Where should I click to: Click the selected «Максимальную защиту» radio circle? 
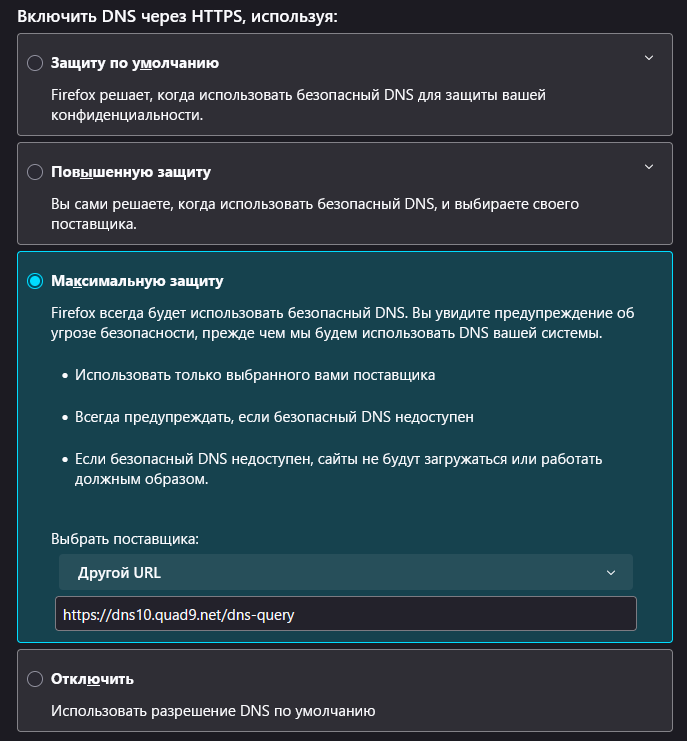click(x=35, y=281)
